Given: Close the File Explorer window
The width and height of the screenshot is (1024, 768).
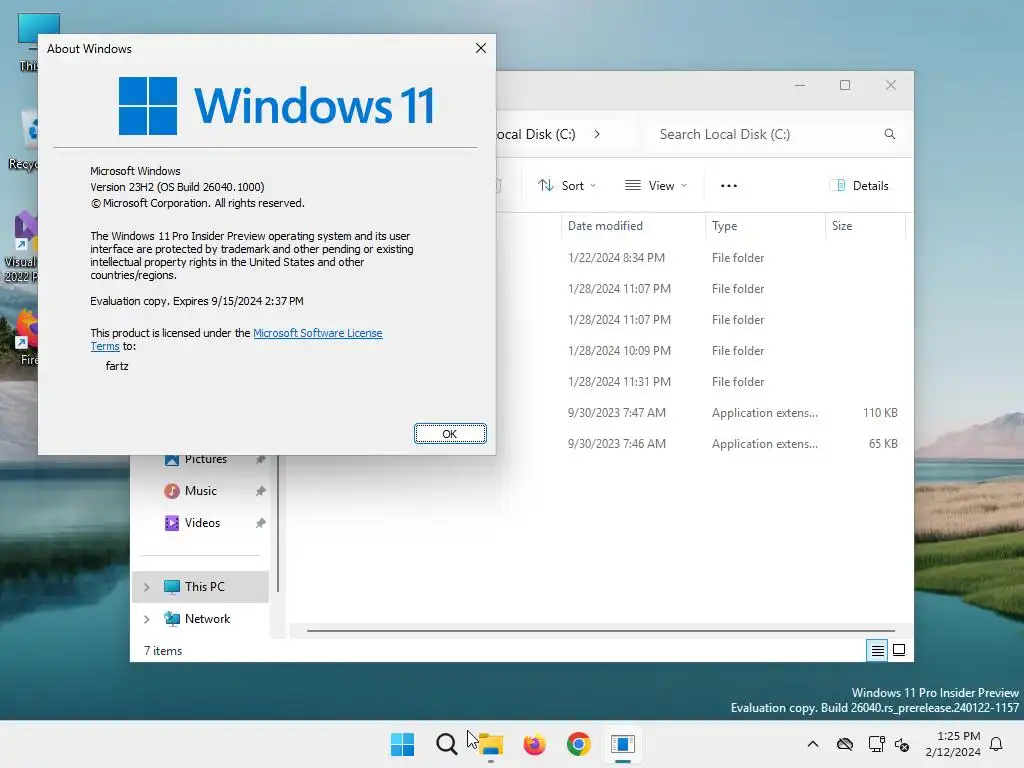Looking at the screenshot, I should (x=891, y=86).
